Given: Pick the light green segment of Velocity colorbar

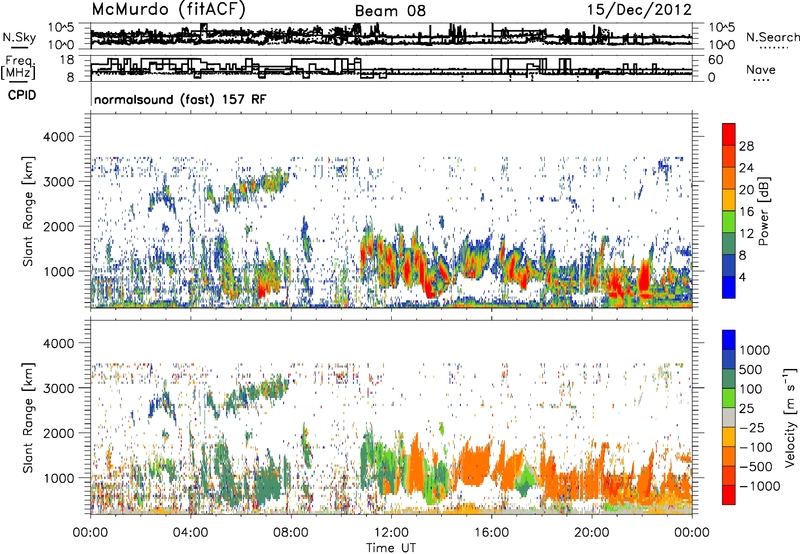Looking at the screenshot, I should 729,398.
